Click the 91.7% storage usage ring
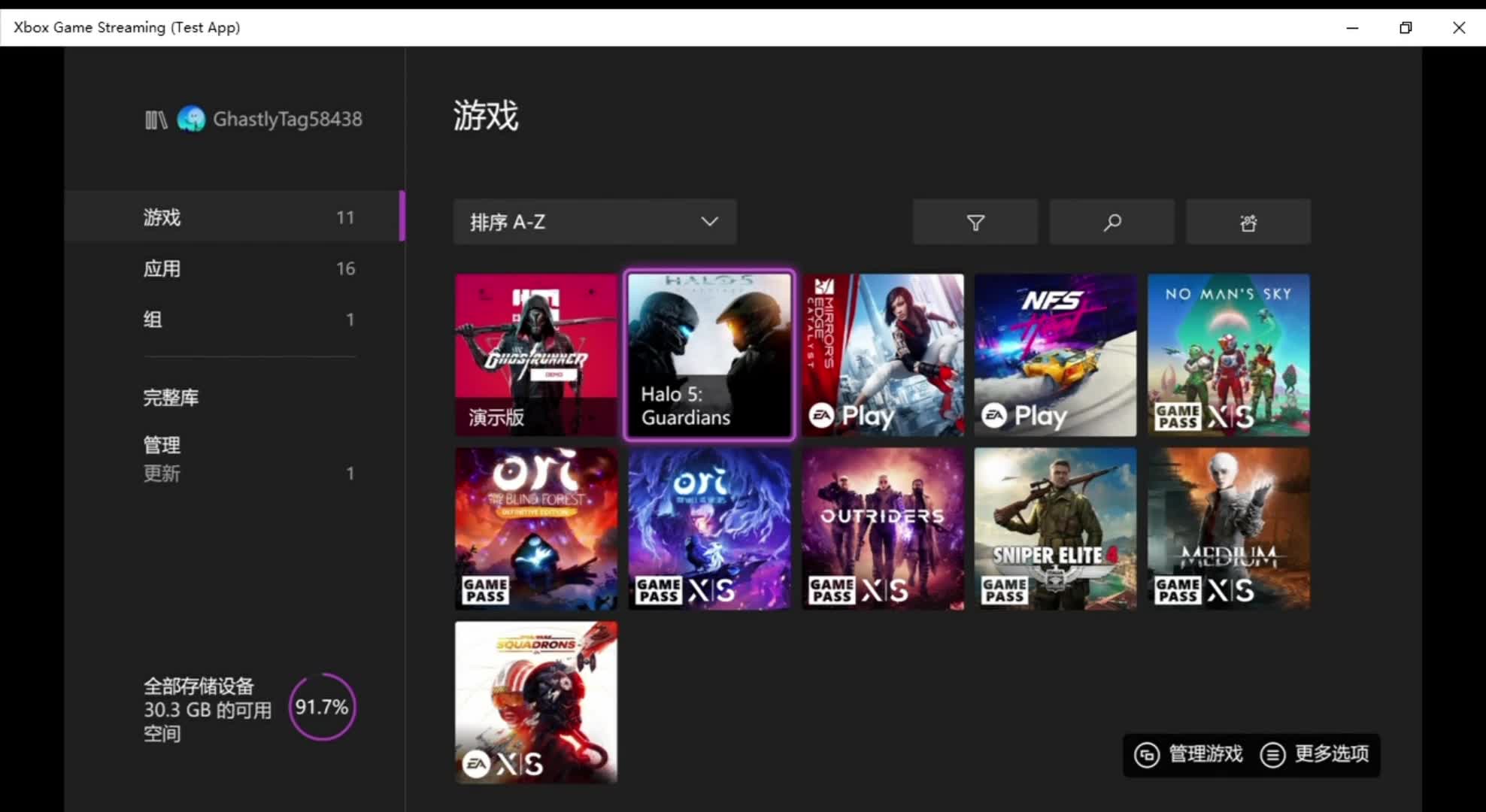 click(322, 707)
